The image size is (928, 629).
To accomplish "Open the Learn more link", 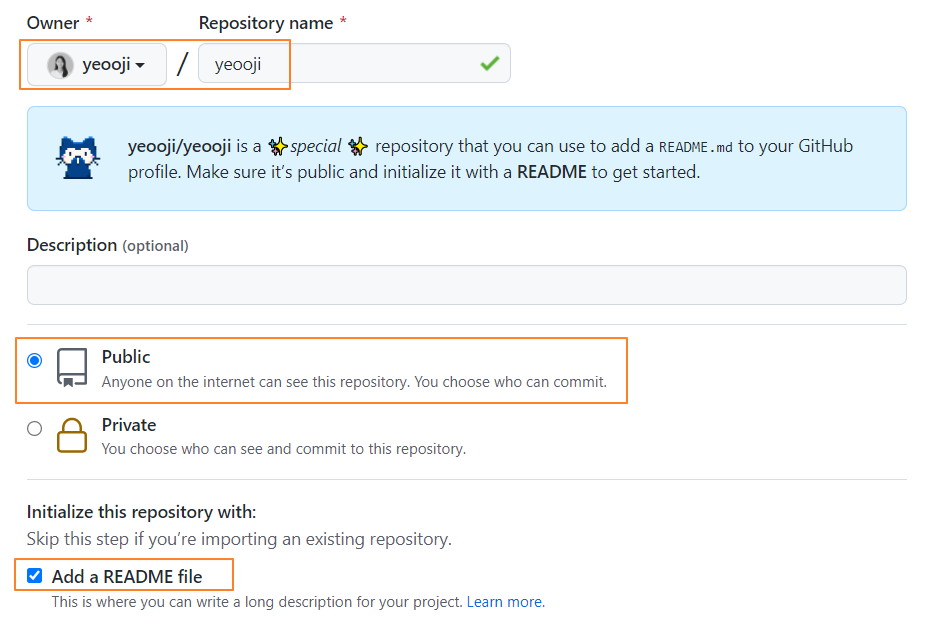I will click(x=505, y=602).
